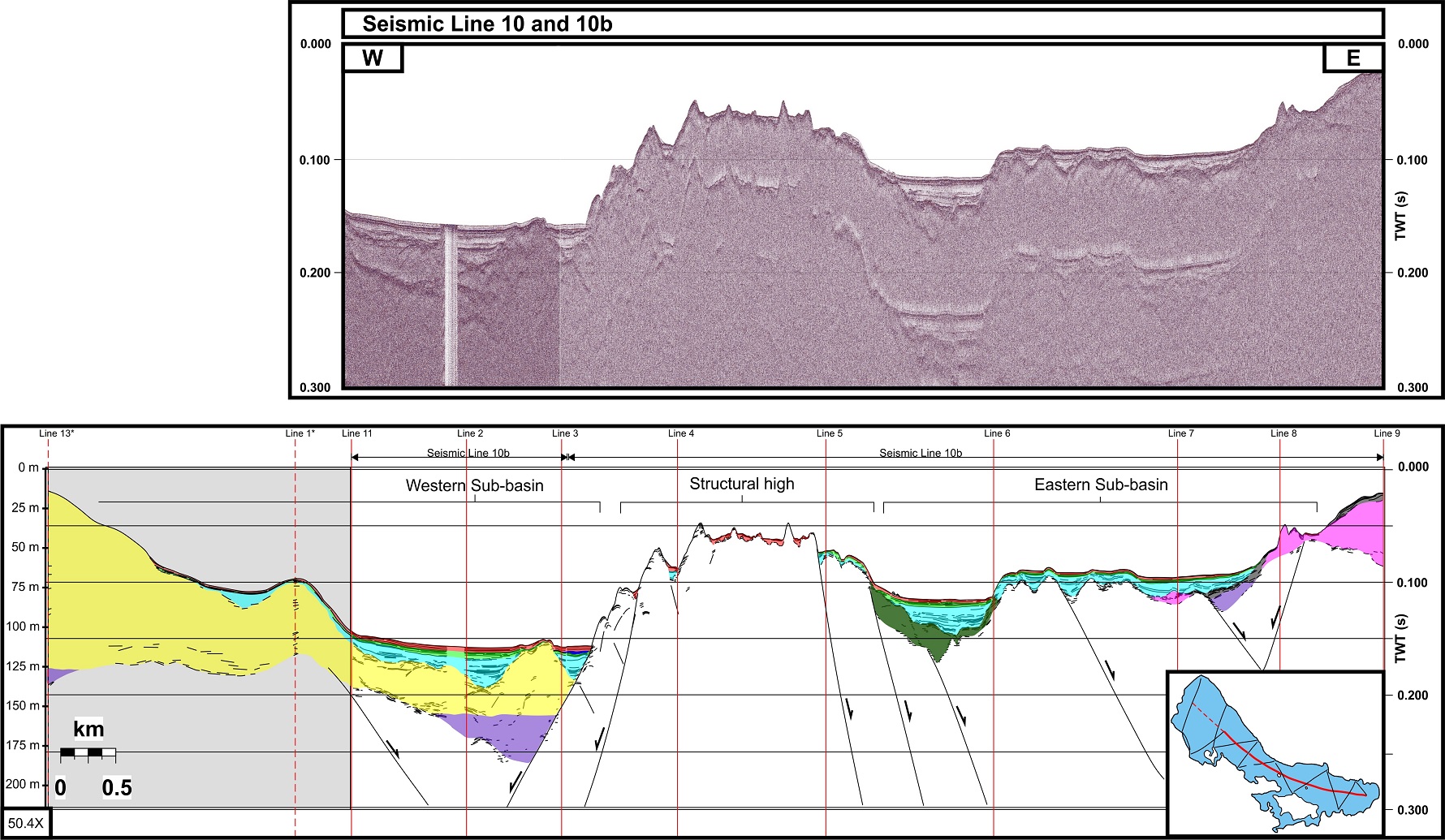Click the black-and-white km scale bar
The height and width of the screenshot is (840, 1445).
pyautogui.click(x=88, y=752)
